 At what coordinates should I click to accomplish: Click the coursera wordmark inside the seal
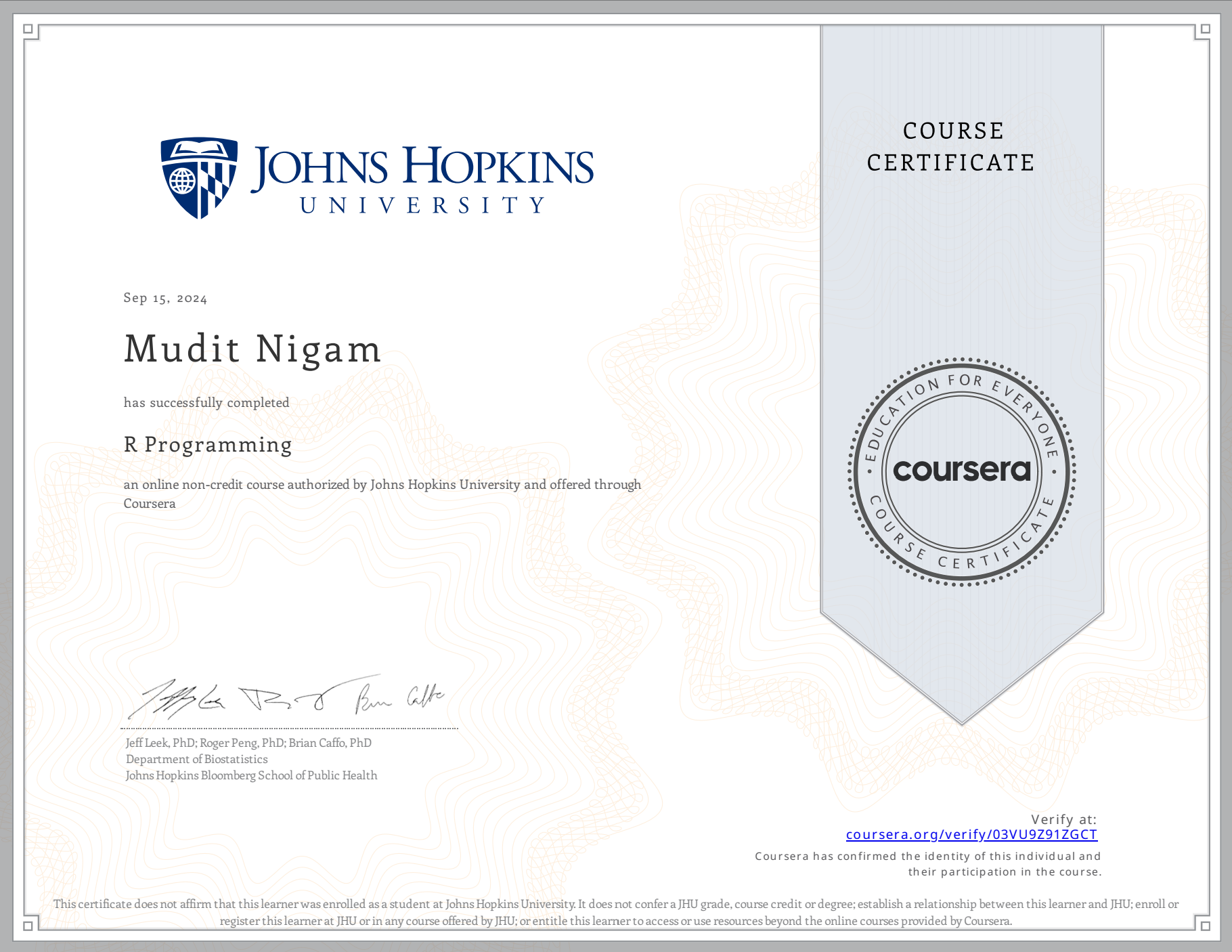(962, 471)
